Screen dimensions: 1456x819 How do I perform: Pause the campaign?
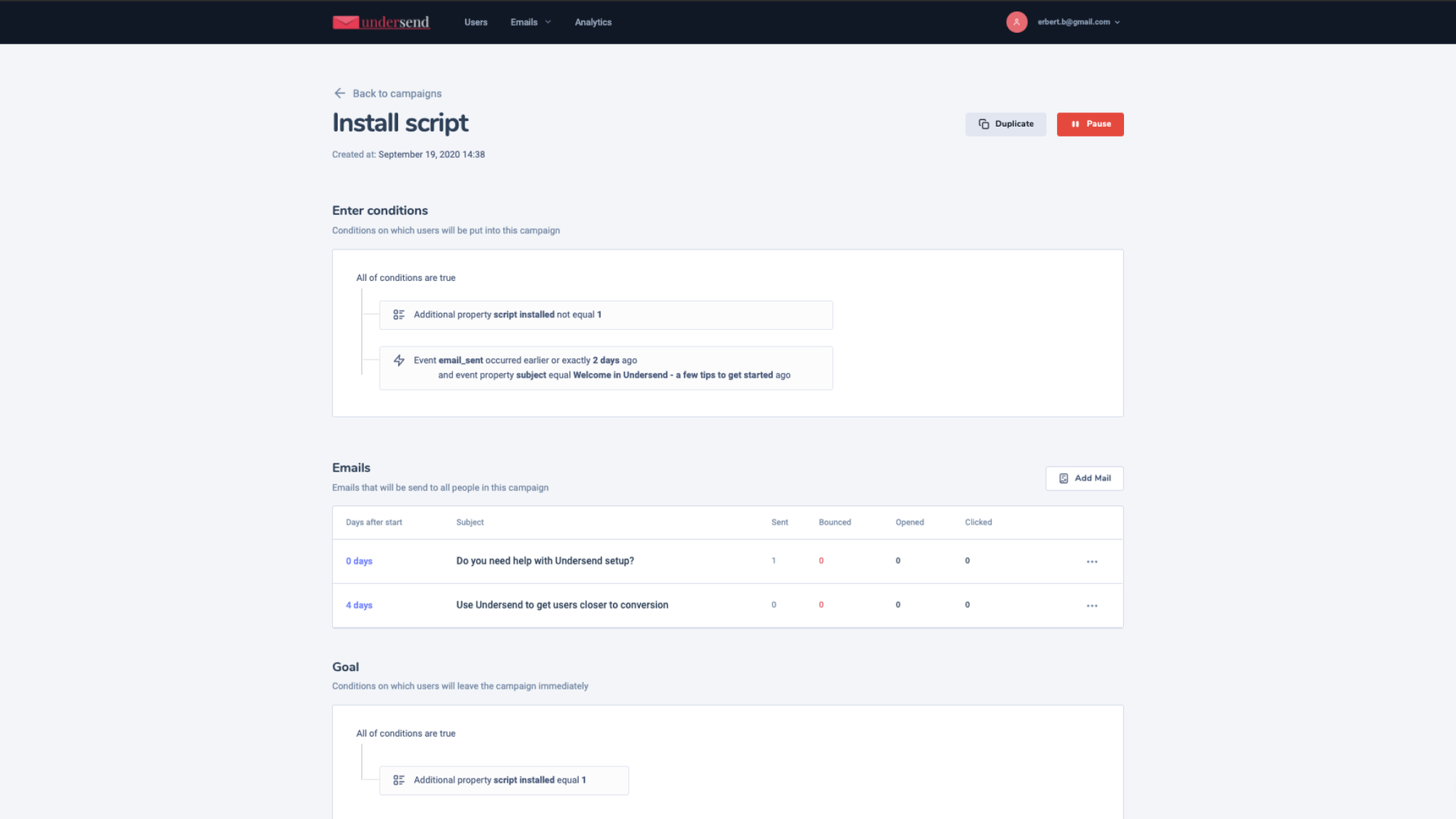(x=1090, y=124)
